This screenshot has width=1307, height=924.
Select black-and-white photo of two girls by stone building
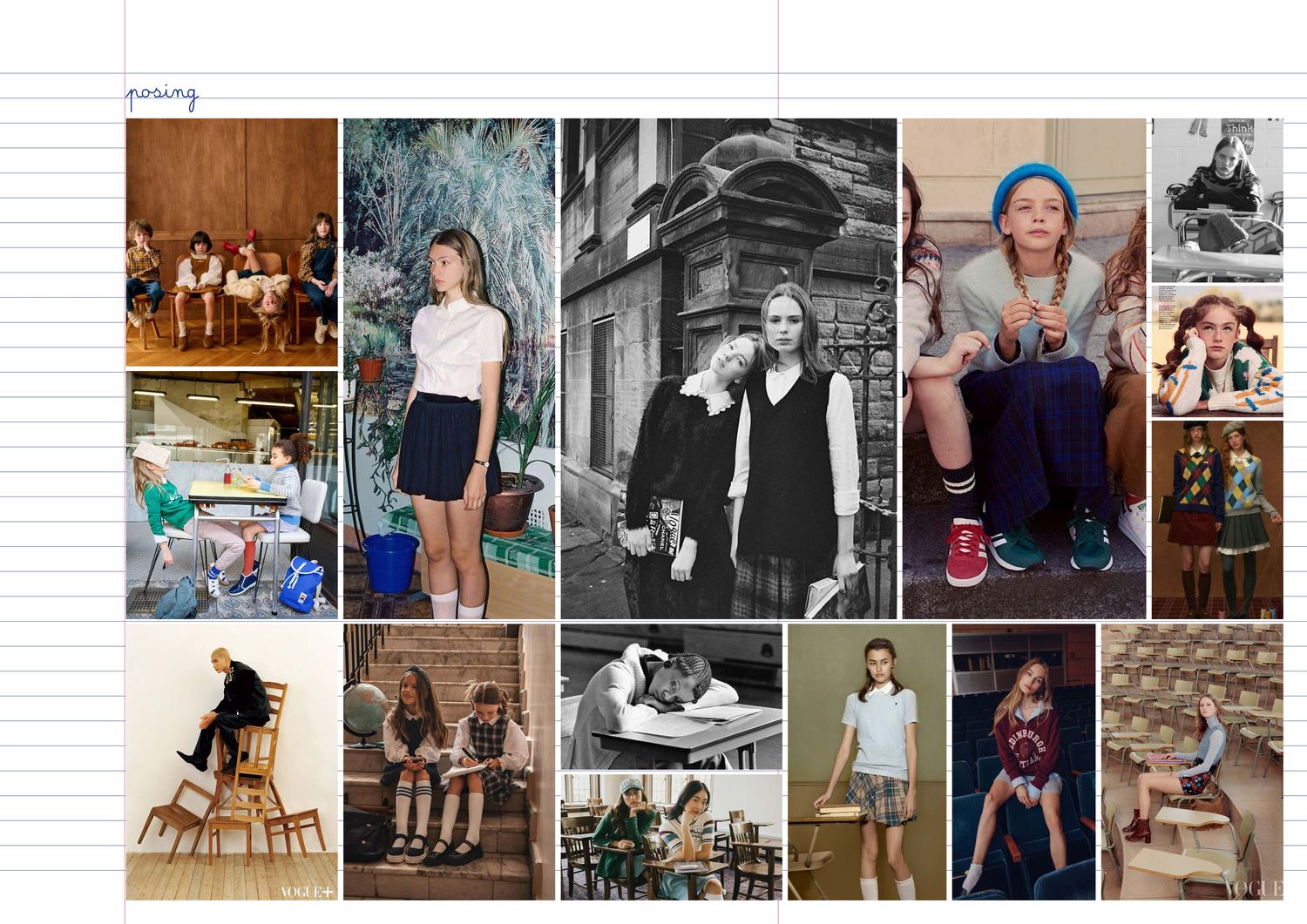pyautogui.click(x=728, y=368)
